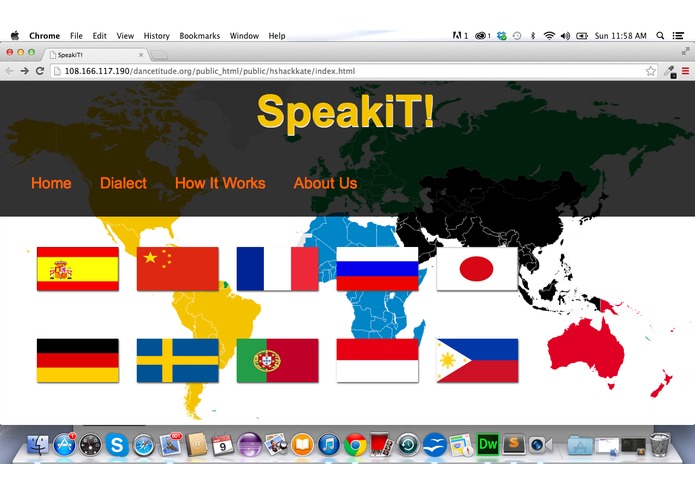695x494 pixels.
Task: Choose the Russian flag
Action: click(x=377, y=269)
